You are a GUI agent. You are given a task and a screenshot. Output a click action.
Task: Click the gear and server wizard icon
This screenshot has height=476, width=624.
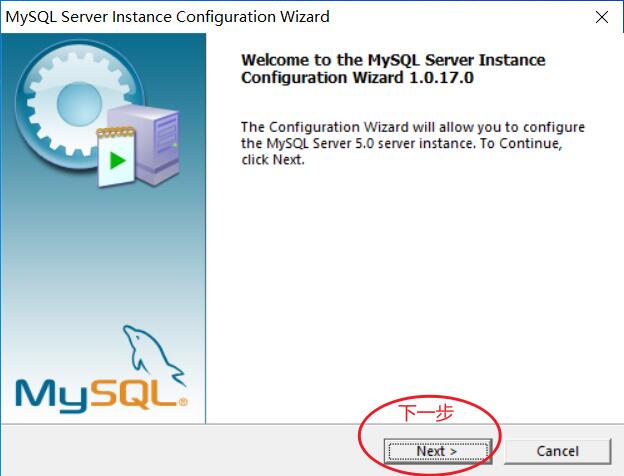[98, 113]
